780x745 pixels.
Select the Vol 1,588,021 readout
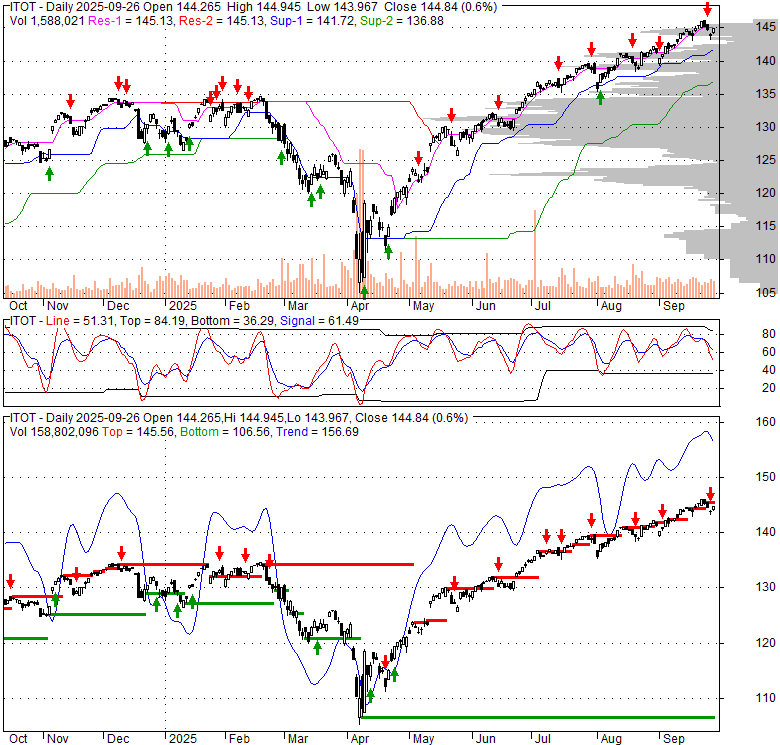[x=47, y=21]
